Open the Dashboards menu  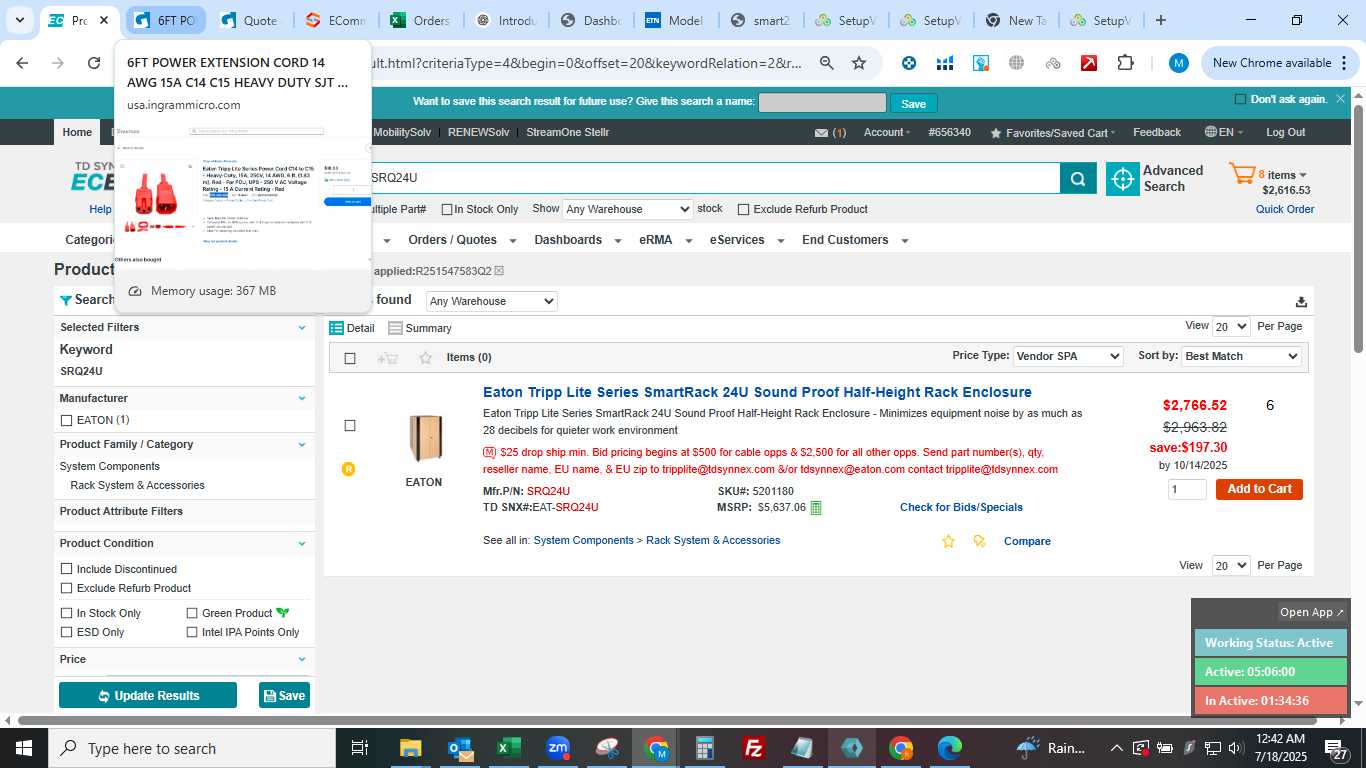[x=578, y=240]
